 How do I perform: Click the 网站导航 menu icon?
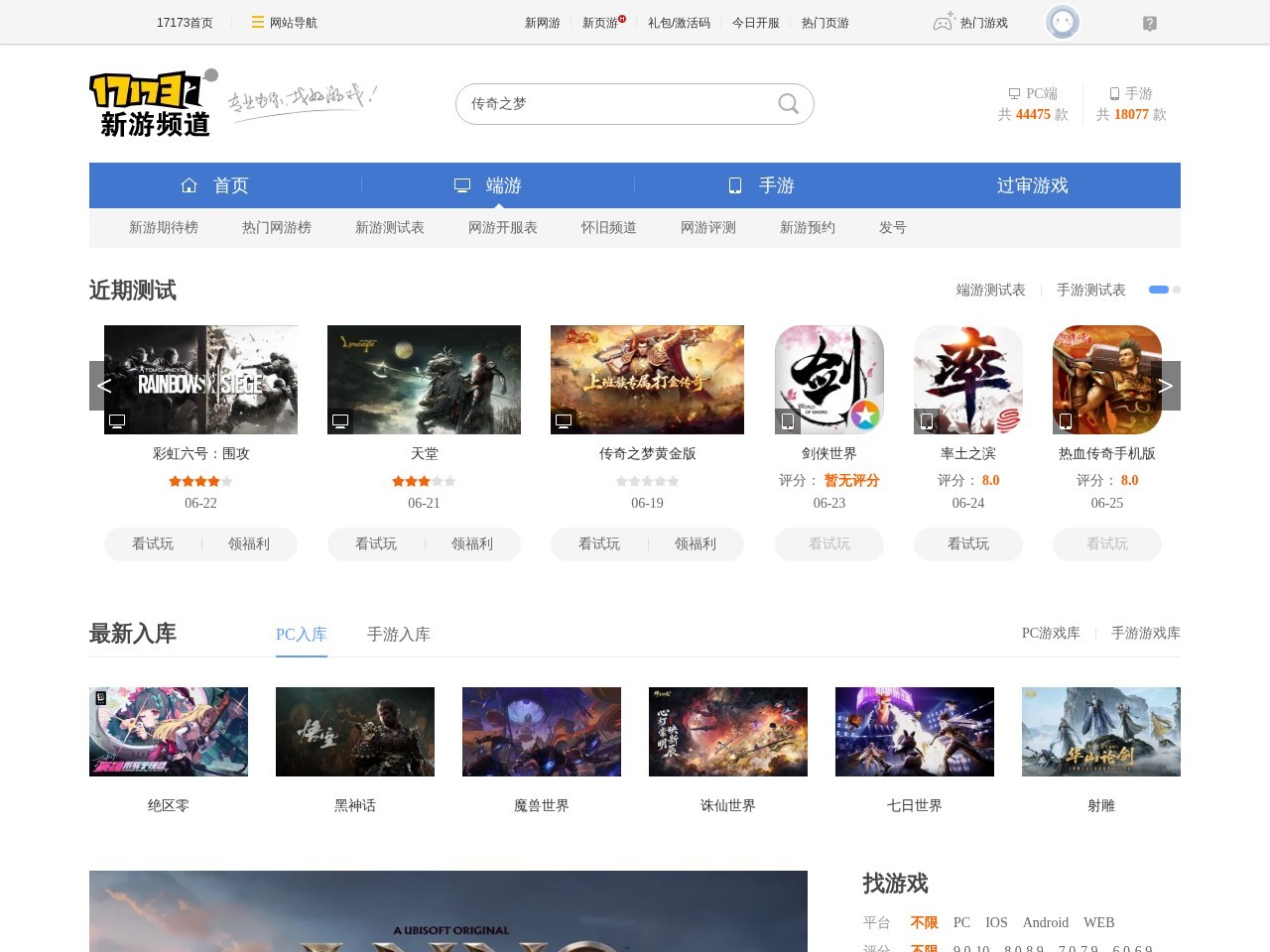pos(258,22)
